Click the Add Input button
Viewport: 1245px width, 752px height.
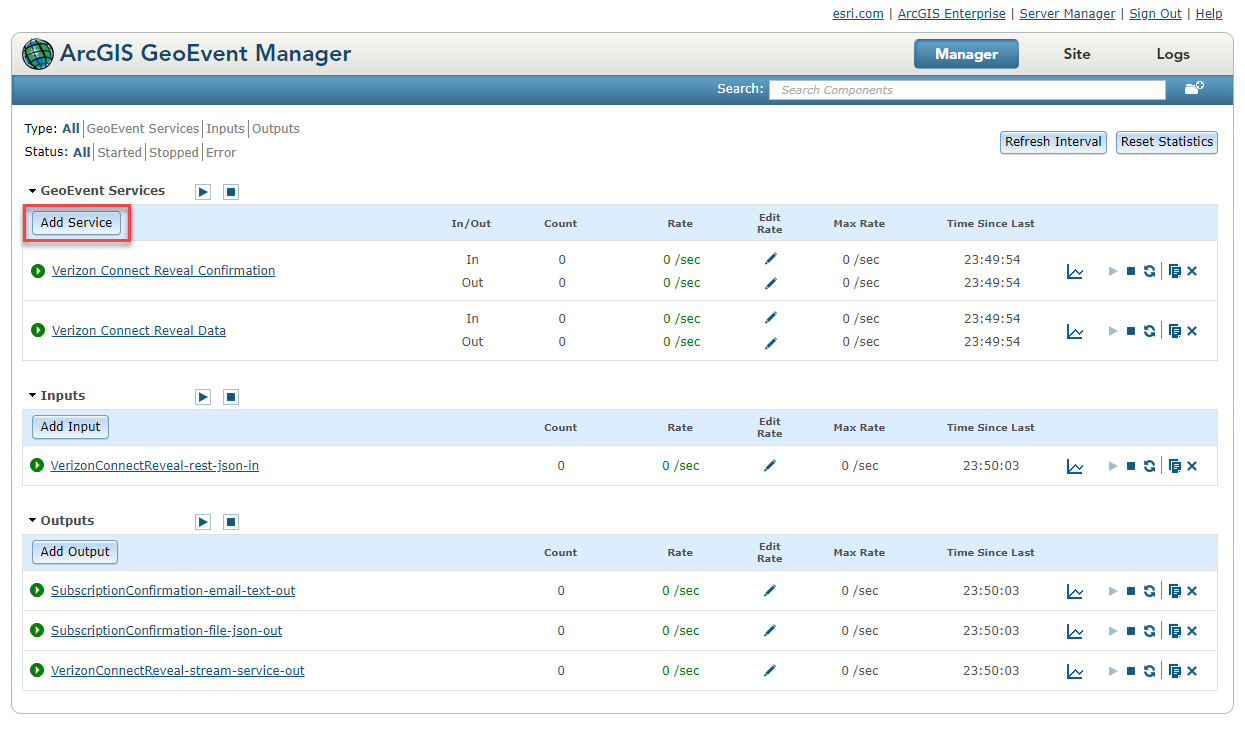coord(71,427)
